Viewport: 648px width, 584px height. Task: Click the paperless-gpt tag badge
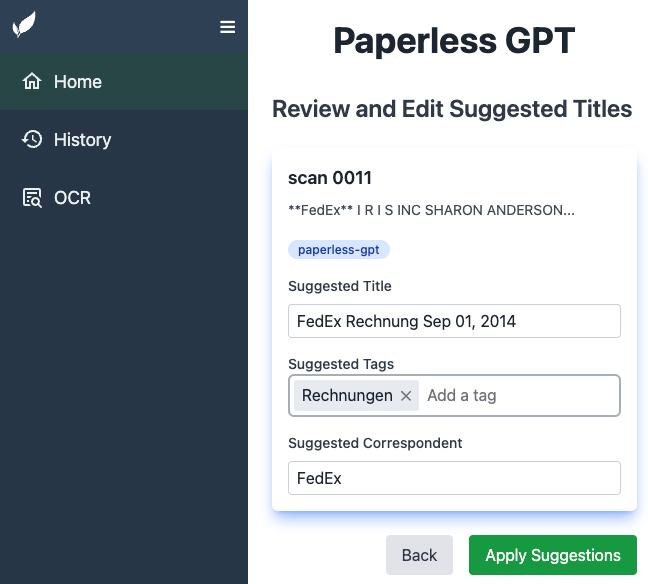[x=338, y=249]
